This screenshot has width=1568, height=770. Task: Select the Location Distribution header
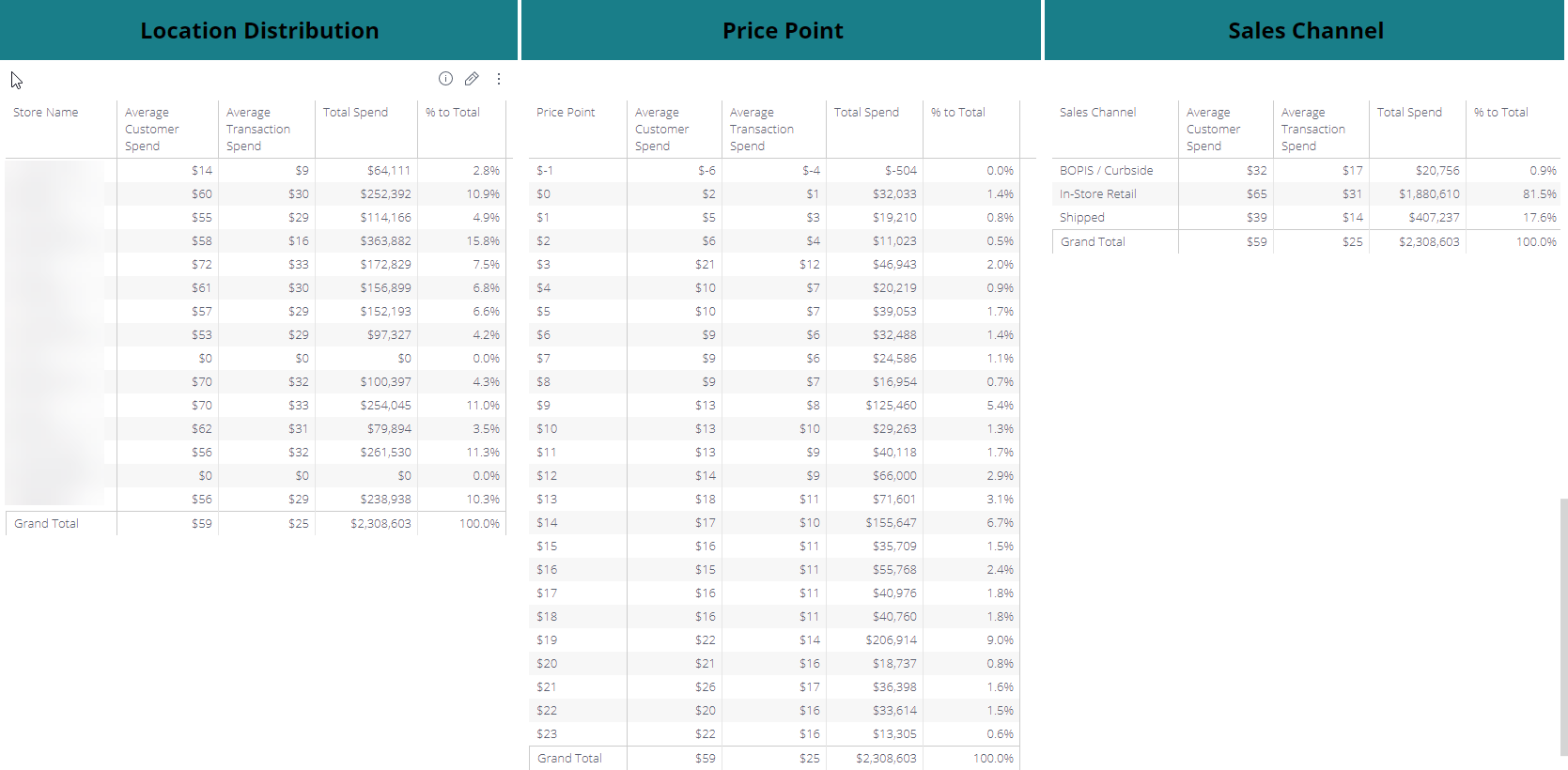[259, 30]
